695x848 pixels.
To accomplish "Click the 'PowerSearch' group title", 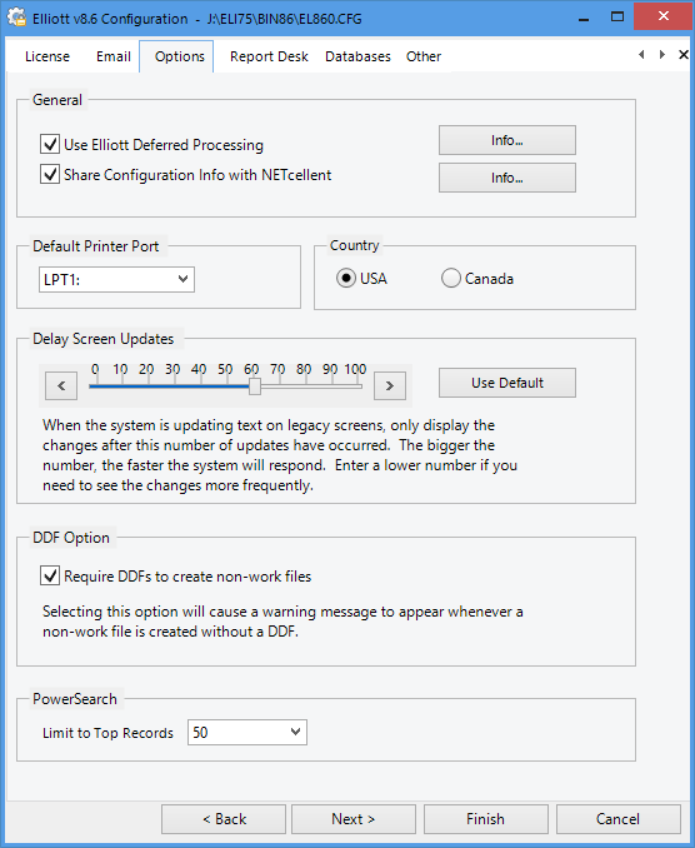I will click(75, 699).
